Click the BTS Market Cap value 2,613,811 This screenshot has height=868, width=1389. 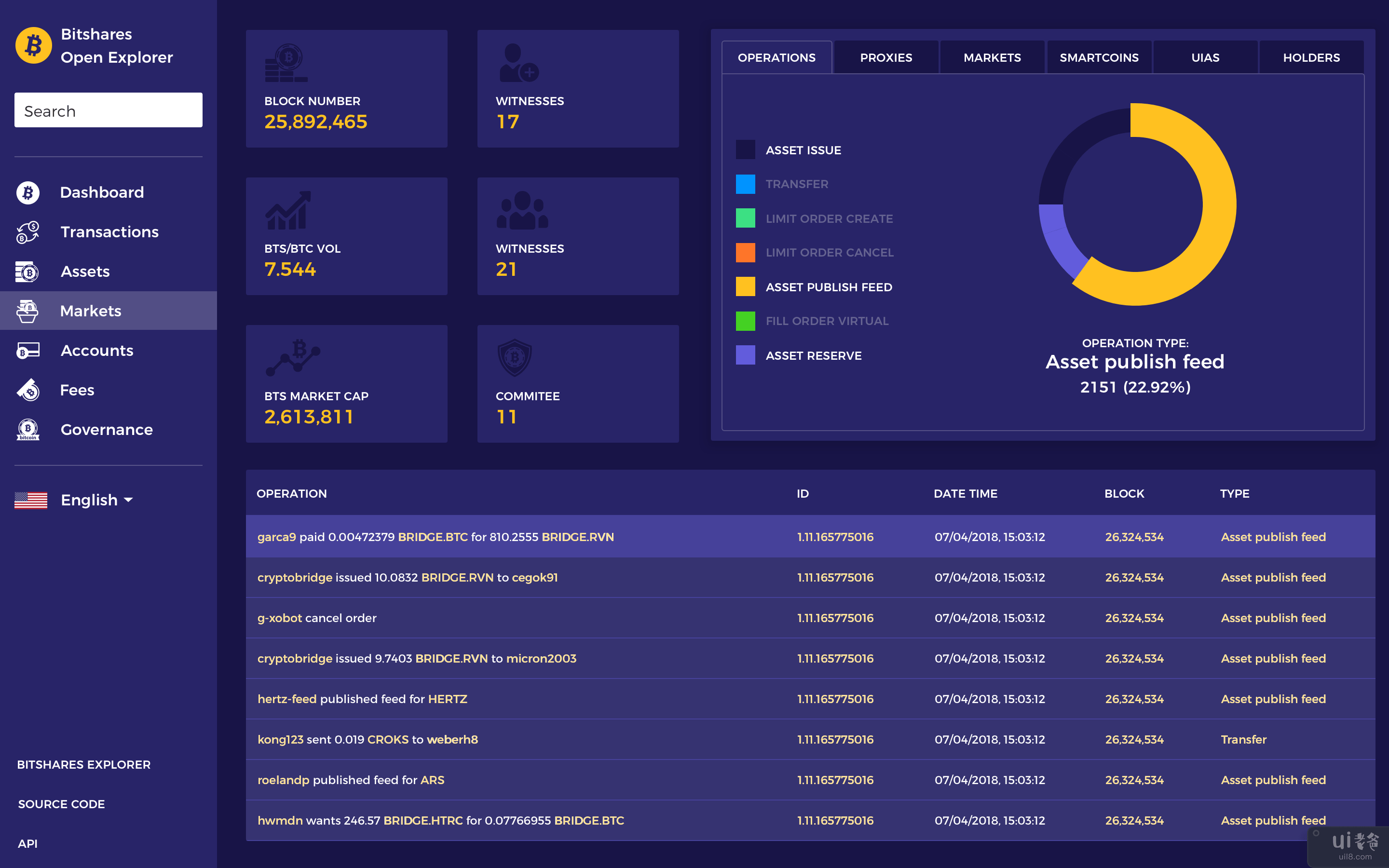(309, 417)
